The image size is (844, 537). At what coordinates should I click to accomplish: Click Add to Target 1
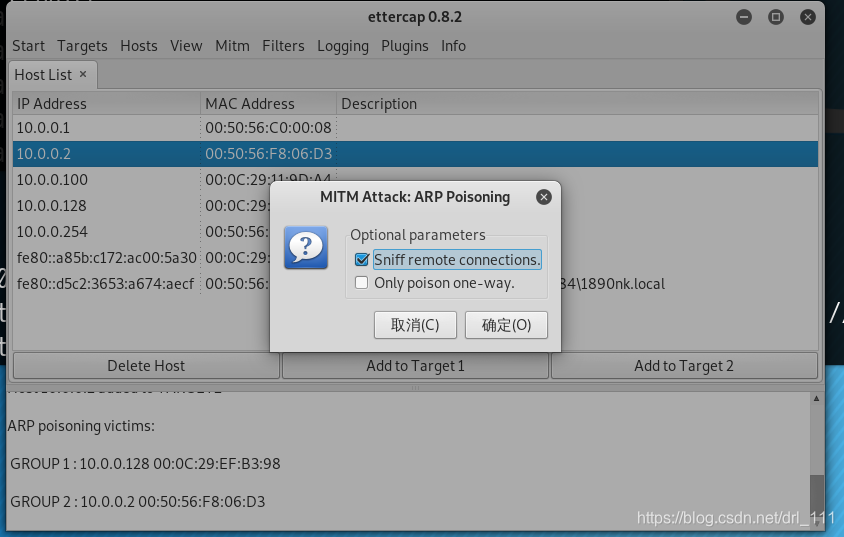coord(415,366)
